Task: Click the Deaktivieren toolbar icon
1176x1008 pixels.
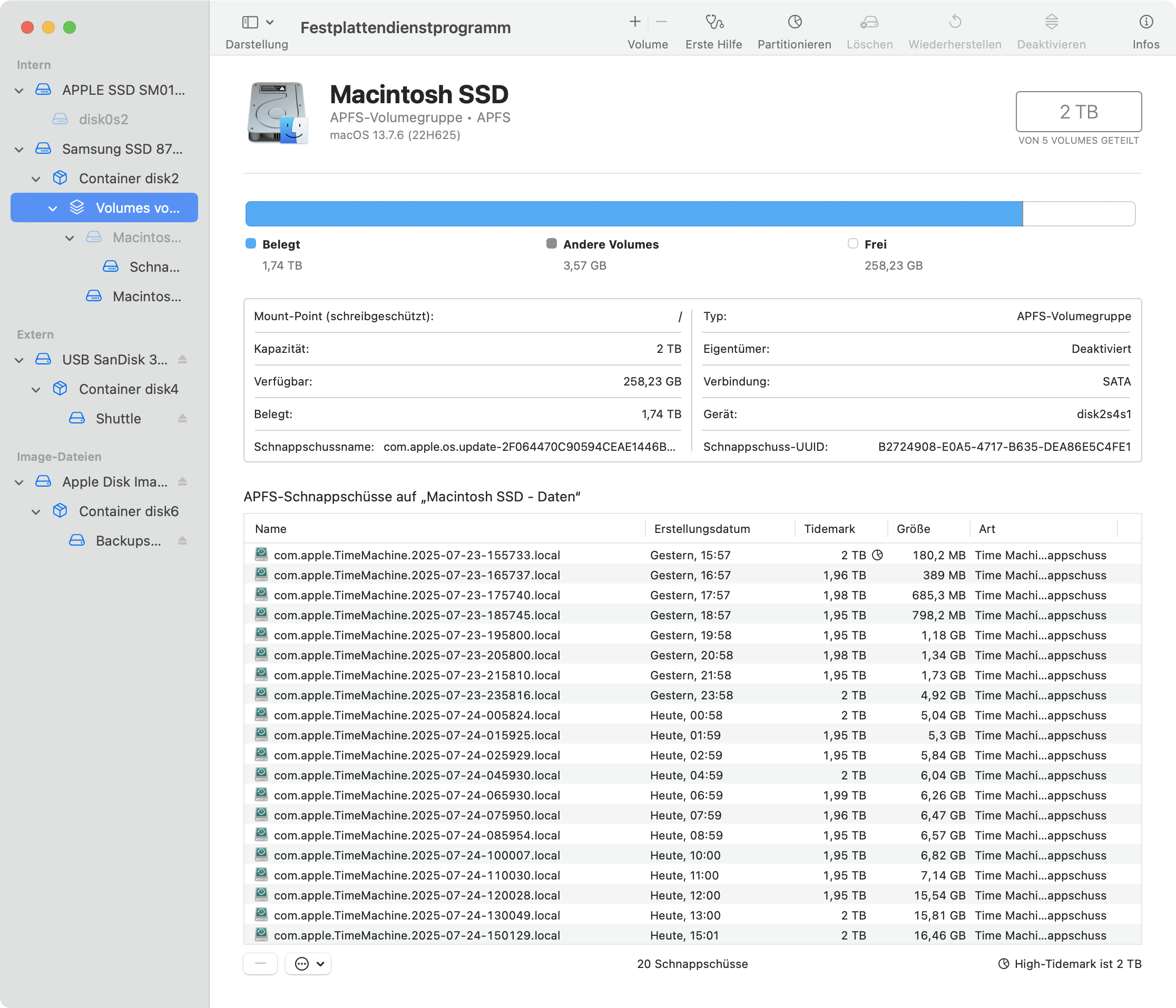Action: pyautogui.click(x=1052, y=22)
